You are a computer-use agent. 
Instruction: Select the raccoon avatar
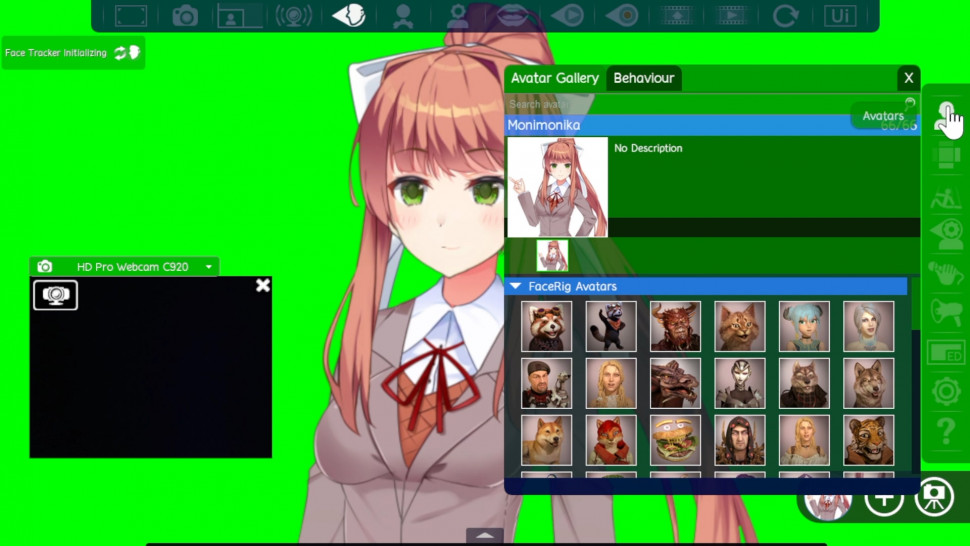click(x=611, y=326)
